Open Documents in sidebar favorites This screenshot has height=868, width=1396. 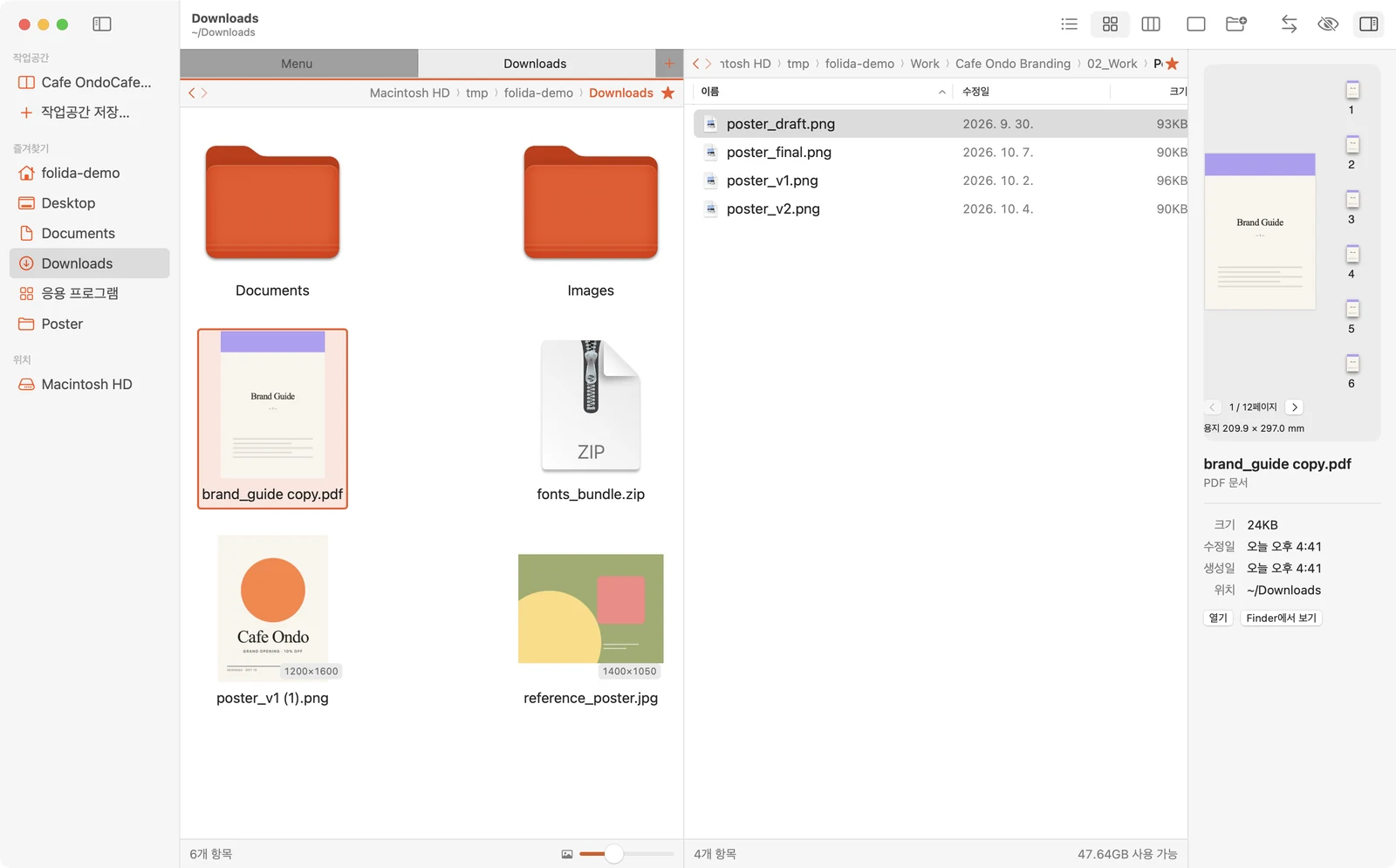(89, 233)
